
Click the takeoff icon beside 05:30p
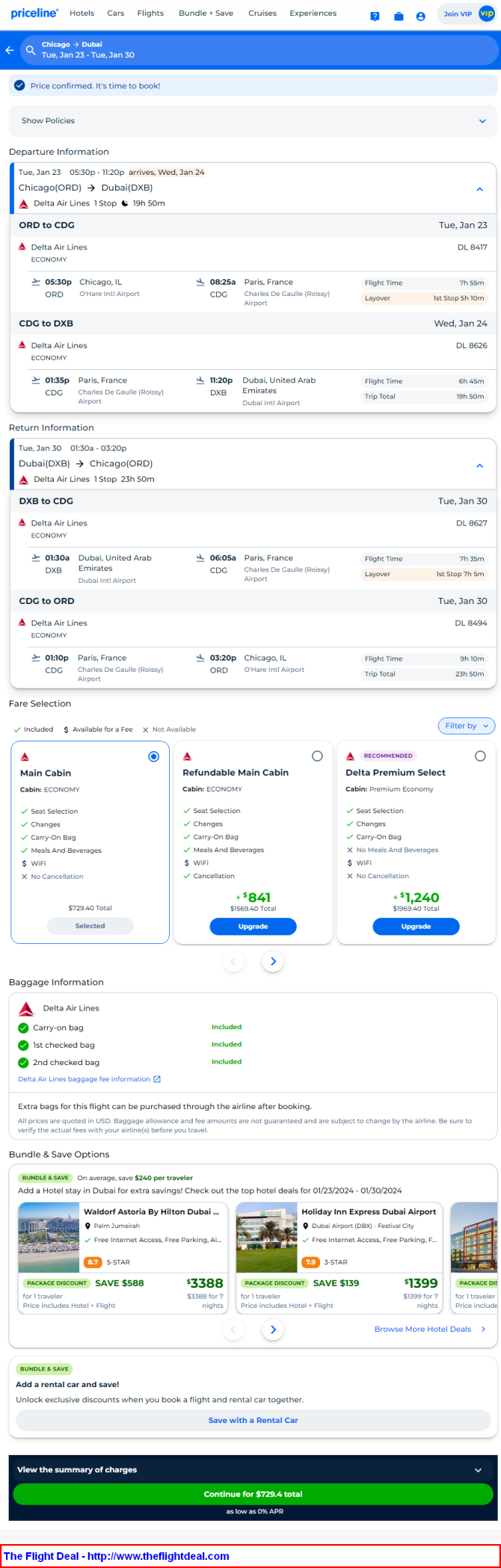point(36,282)
